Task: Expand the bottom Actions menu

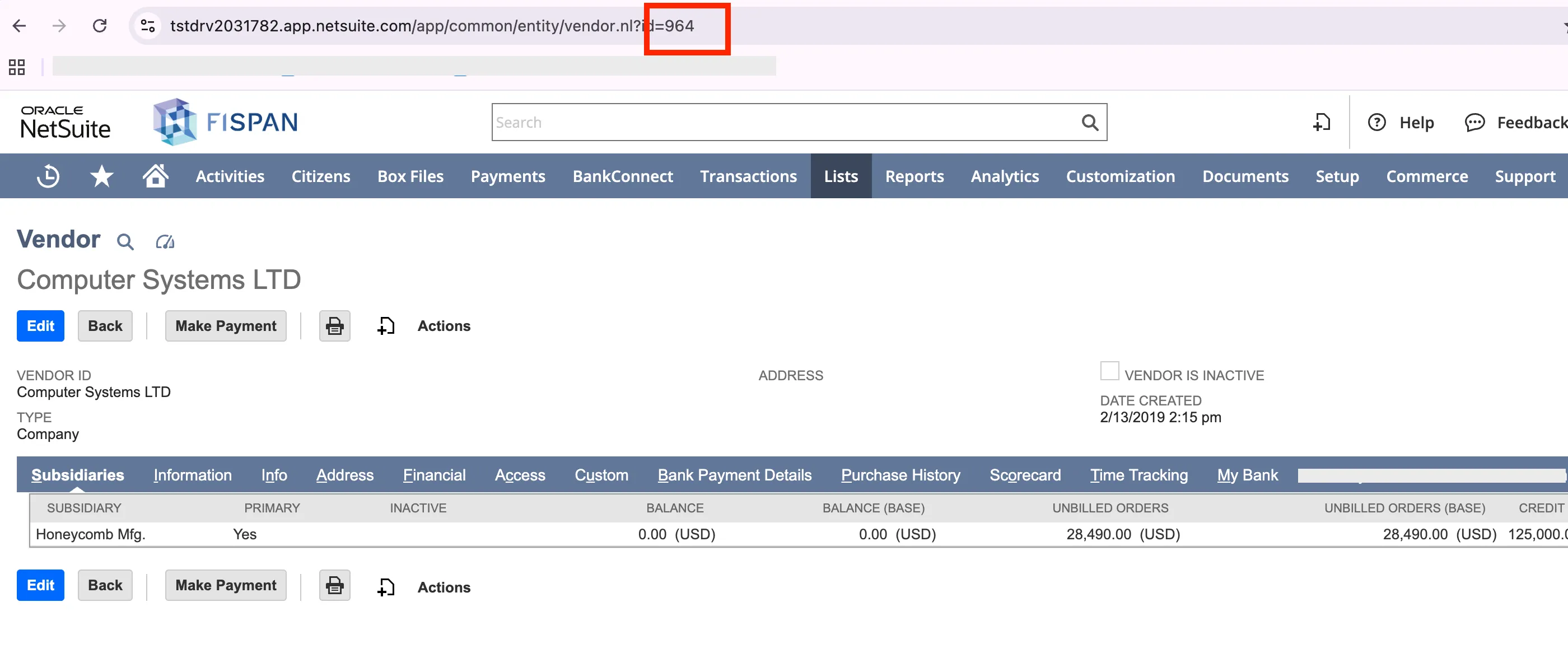Action: (x=444, y=587)
